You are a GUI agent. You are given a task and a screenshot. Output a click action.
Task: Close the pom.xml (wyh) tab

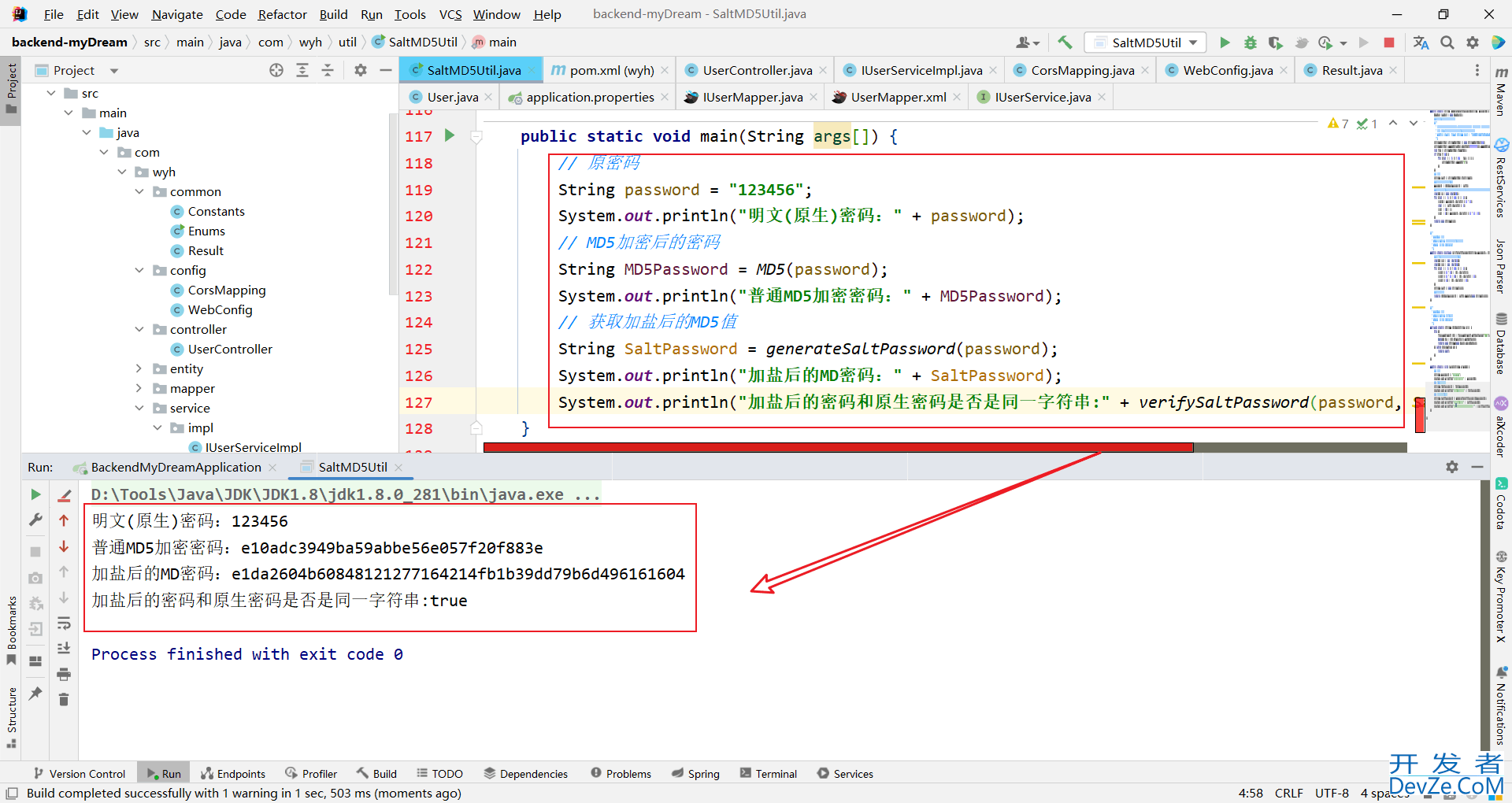pyautogui.click(x=665, y=70)
